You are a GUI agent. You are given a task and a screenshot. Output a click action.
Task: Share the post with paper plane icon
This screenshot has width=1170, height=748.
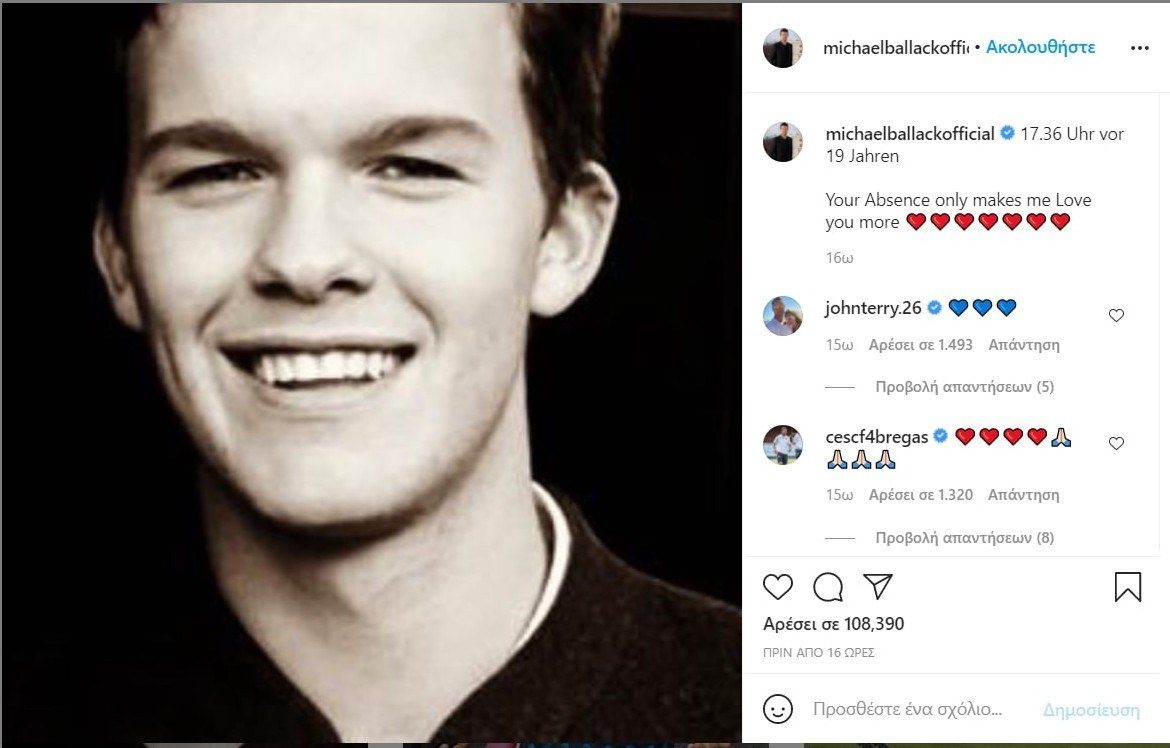click(x=877, y=586)
